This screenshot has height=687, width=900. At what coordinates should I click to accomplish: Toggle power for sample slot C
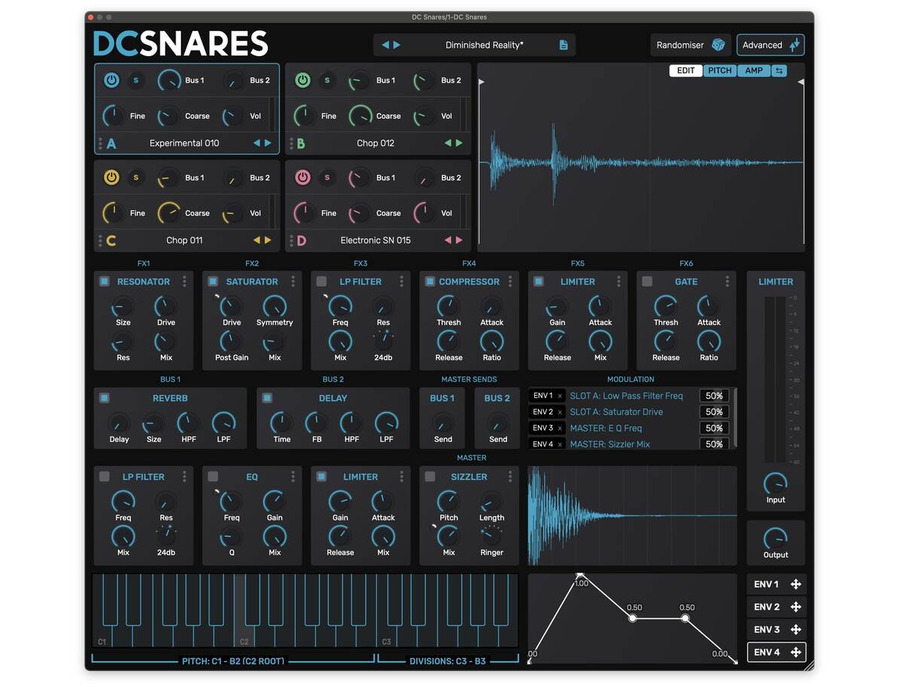111,177
